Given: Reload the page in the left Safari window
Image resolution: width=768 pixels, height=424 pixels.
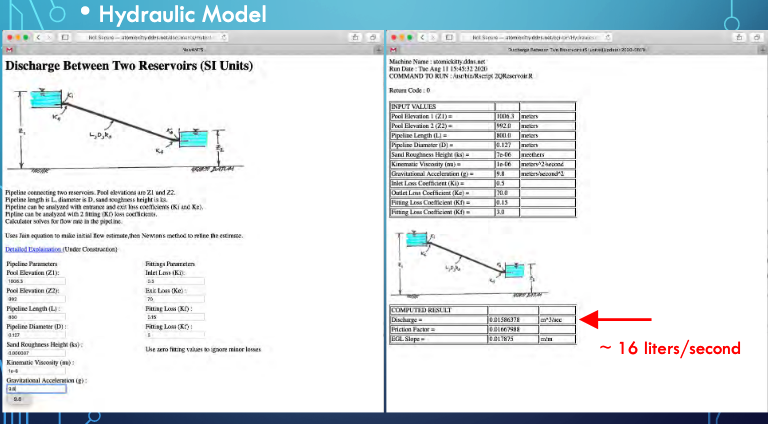Looking at the screenshot, I should point(224,37).
